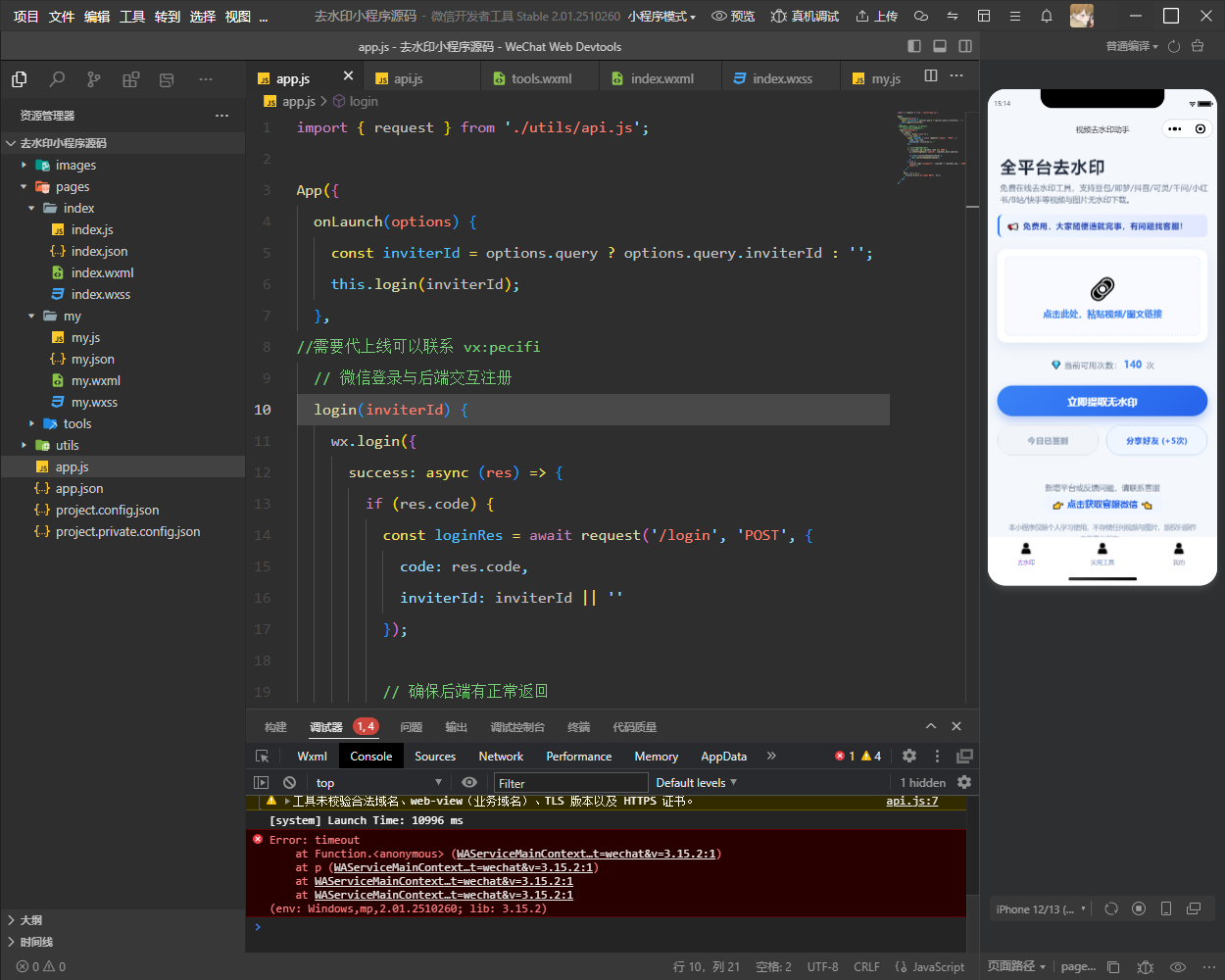The height and width of the screenshot is (980, 1225).
Task: Toggle the live expression eye icon in console
Action: (x=469, y=782)
